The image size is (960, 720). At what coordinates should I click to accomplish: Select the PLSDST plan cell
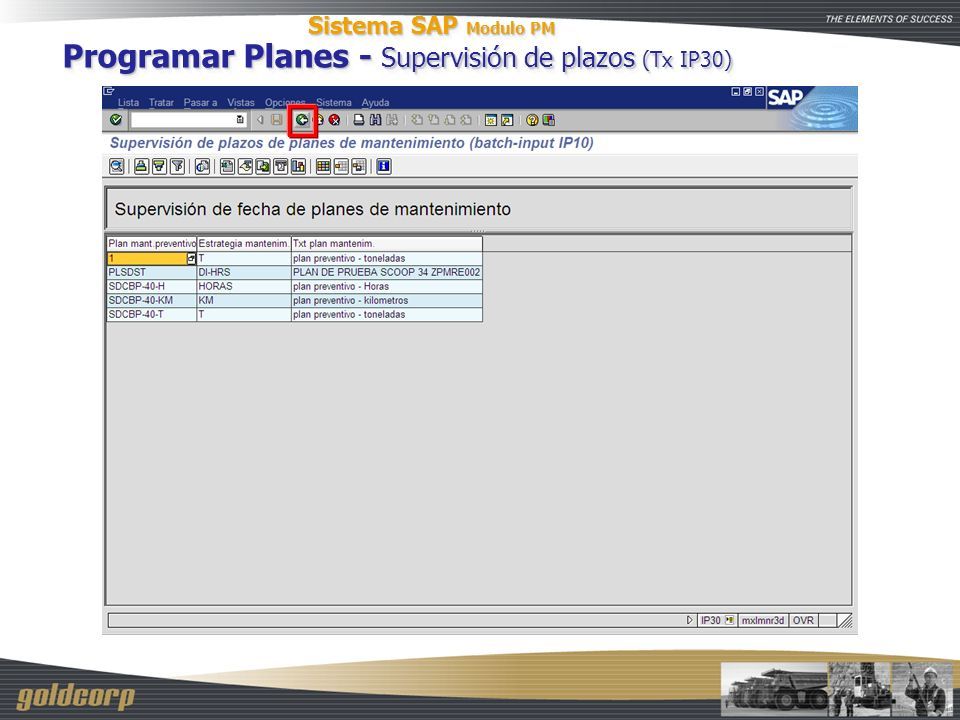coord(152,272)
